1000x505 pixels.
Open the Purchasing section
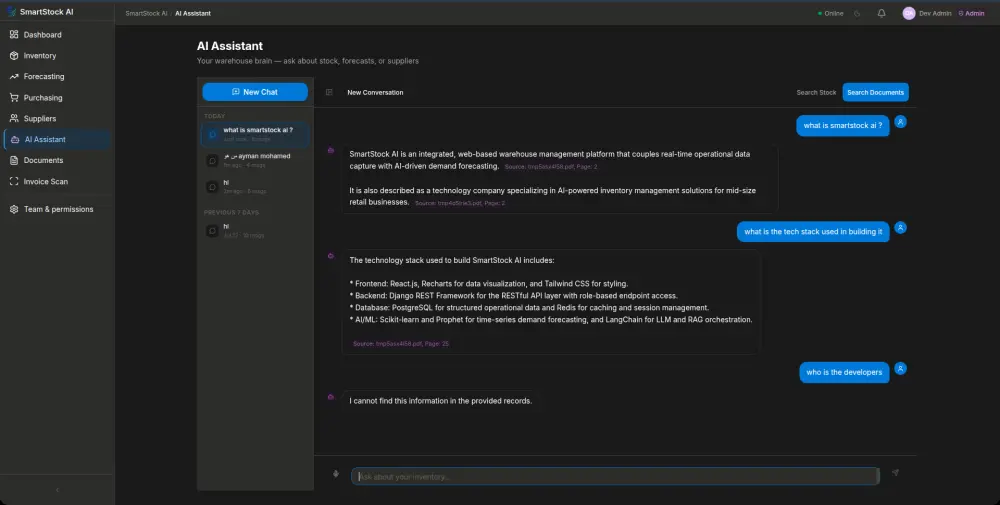[x=56, y=98]
